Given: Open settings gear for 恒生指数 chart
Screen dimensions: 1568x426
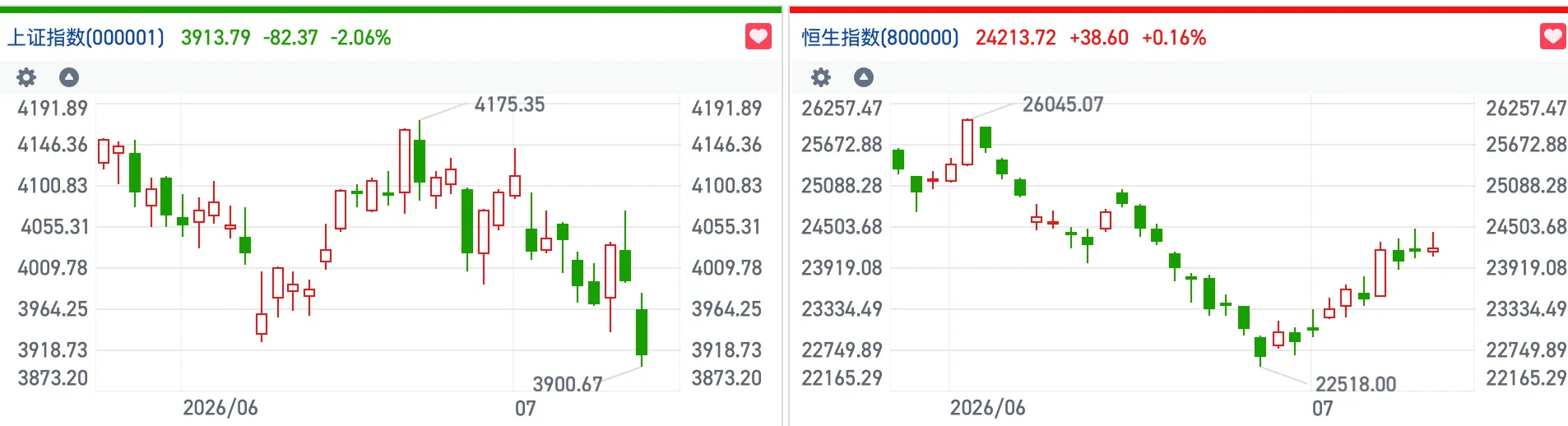Looking at the screenshot, I should click(821, 77).
